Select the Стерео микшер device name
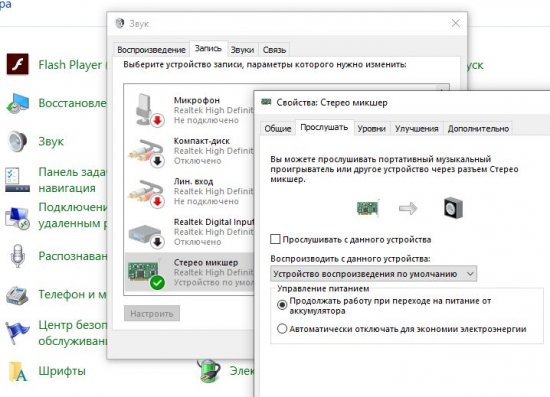The width and height of the screenshot is (550, 397). click(206, 262)
